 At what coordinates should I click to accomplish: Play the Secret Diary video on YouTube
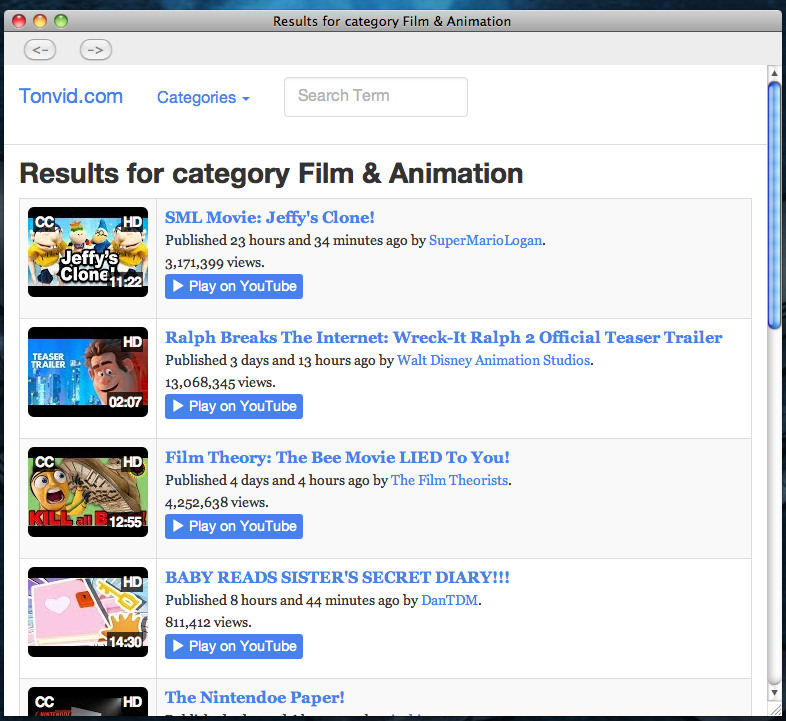click(x=234, y=646)
